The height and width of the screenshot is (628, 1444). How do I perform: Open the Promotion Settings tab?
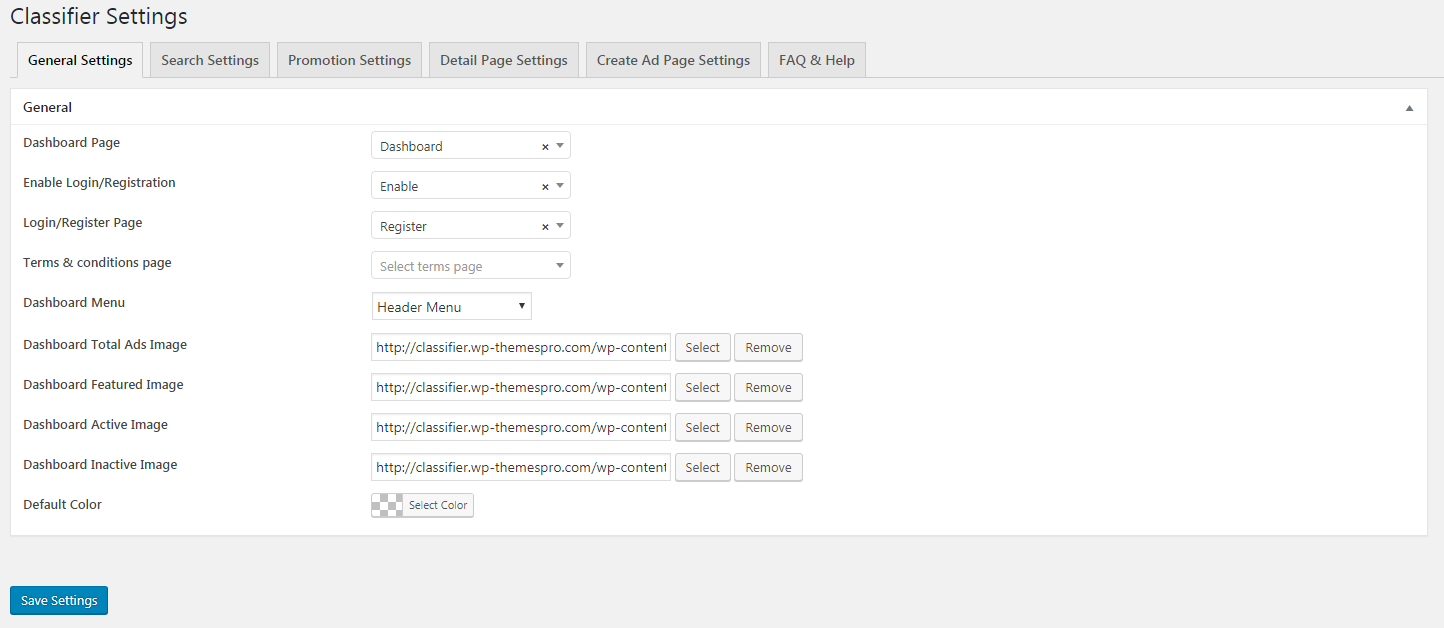pyautogui.click(x=349, y=60)
